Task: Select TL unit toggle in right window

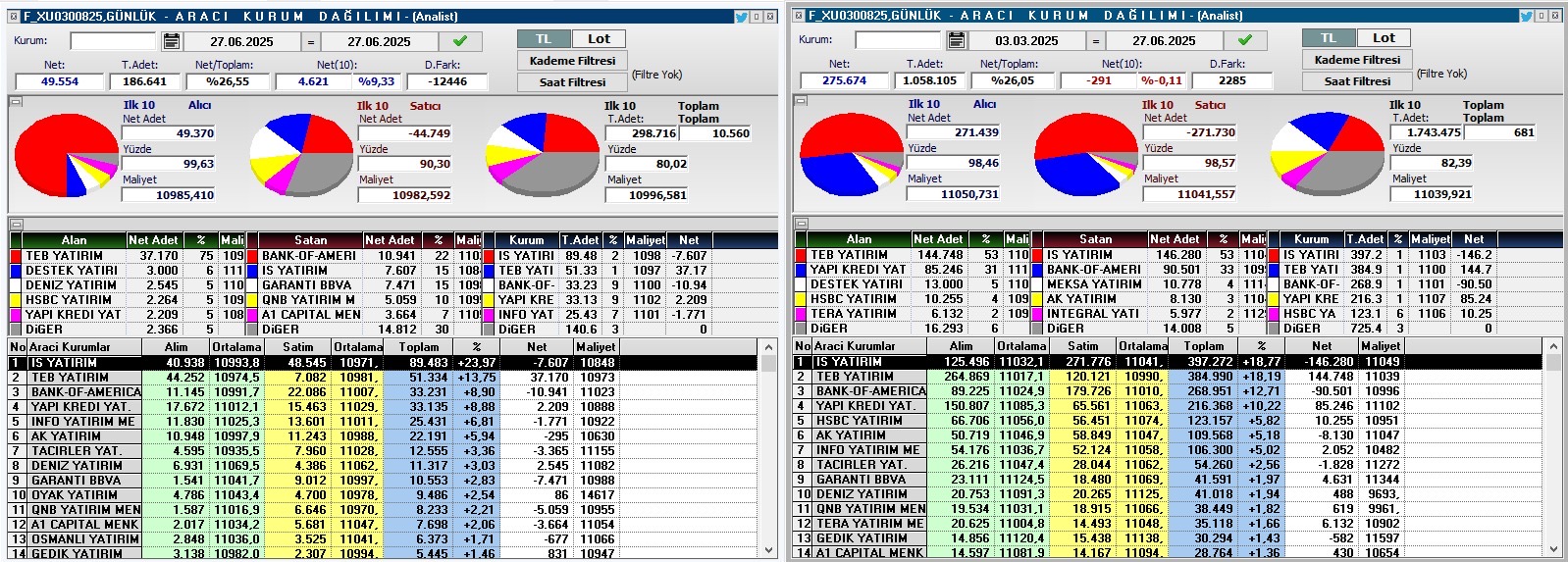Action: [x=1330, y=38]
